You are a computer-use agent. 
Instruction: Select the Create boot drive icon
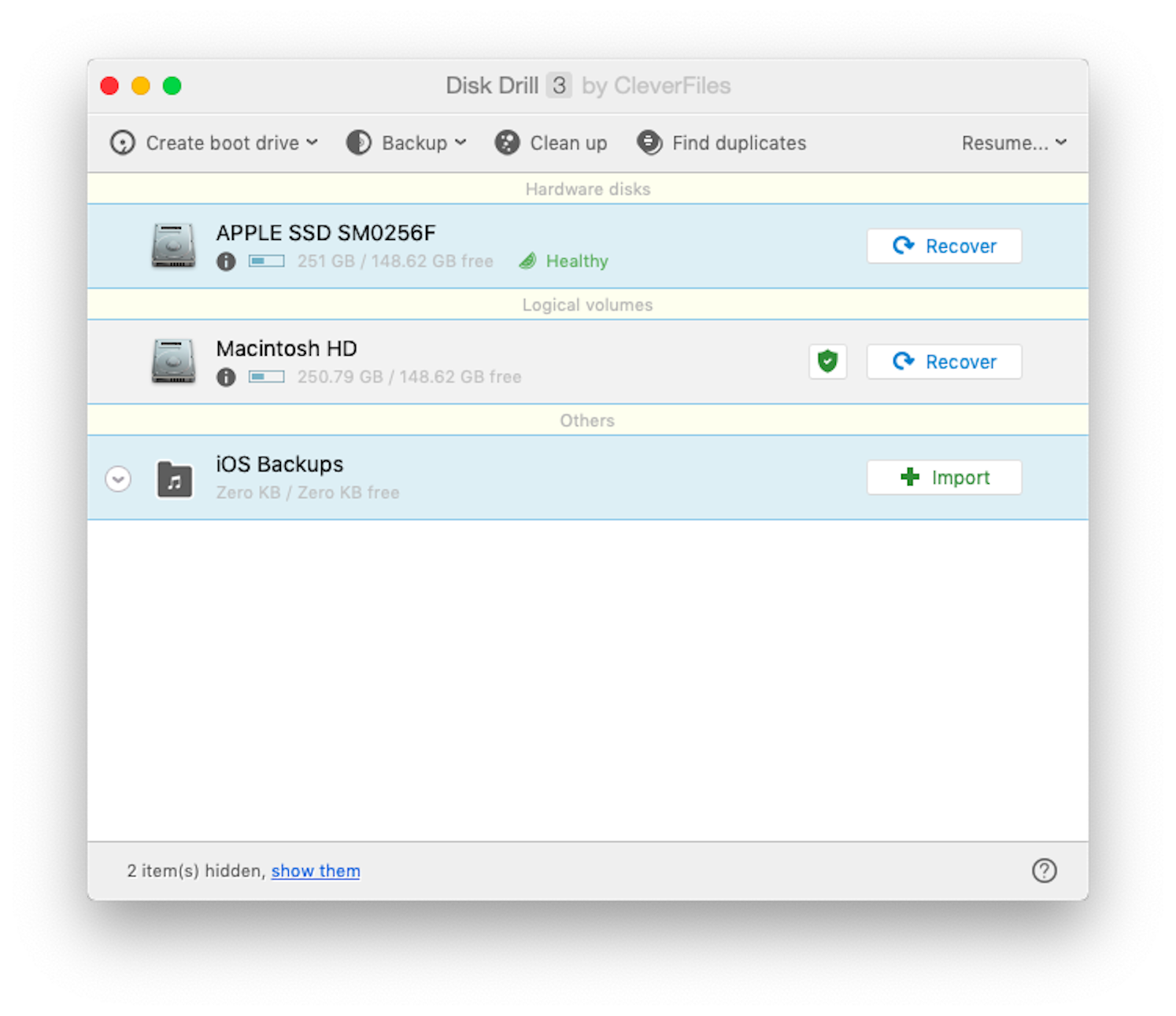point(123,142)
